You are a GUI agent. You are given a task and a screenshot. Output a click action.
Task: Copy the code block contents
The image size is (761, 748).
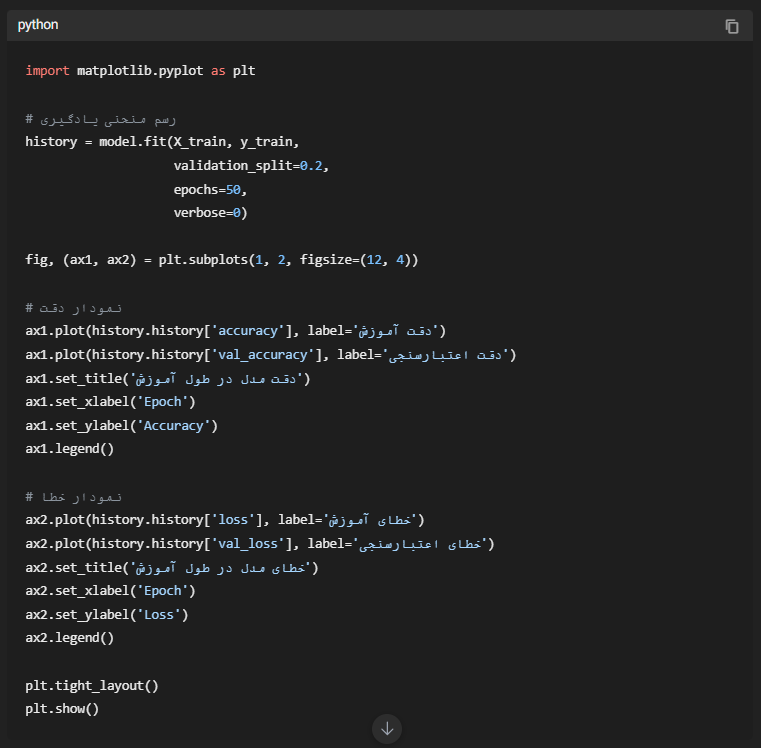point(731,26)
